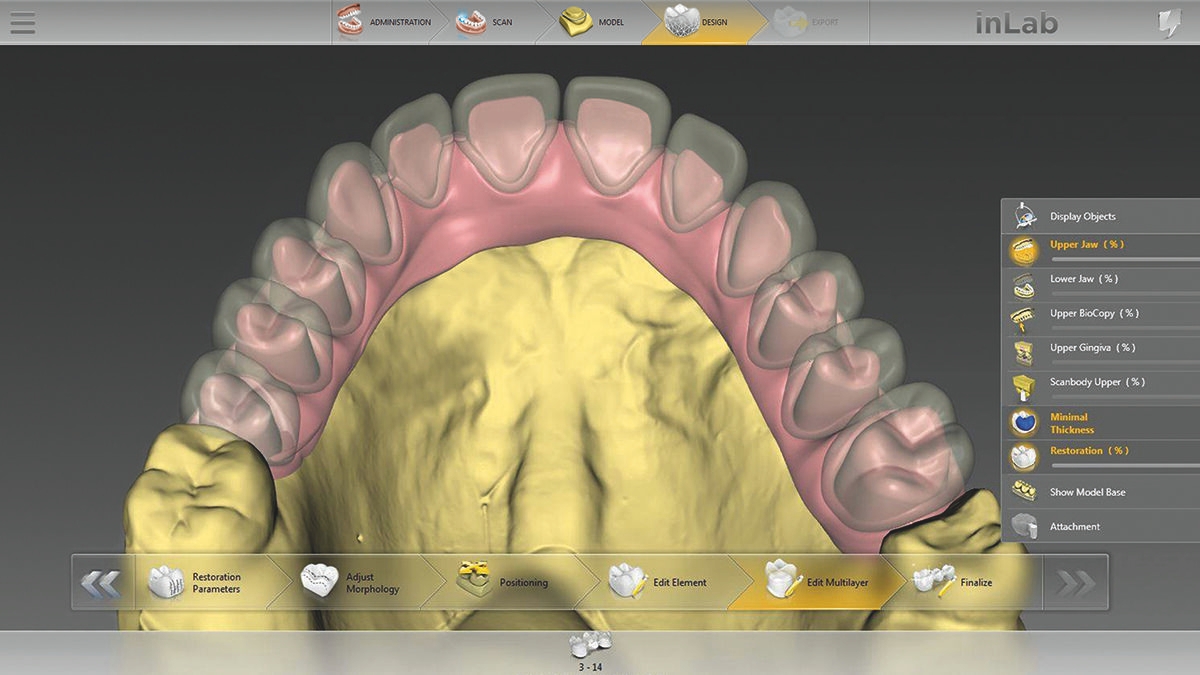Switch to the Scan phase tab

coord(488,22)
